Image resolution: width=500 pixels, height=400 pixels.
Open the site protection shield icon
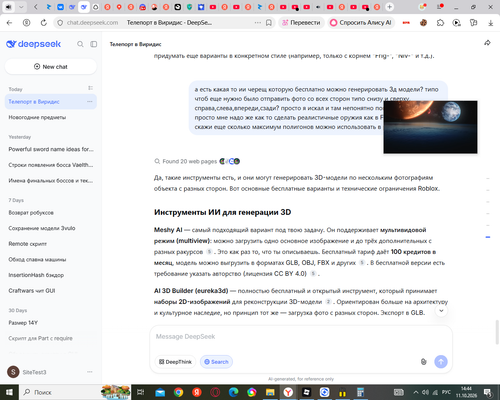[60, 23]
